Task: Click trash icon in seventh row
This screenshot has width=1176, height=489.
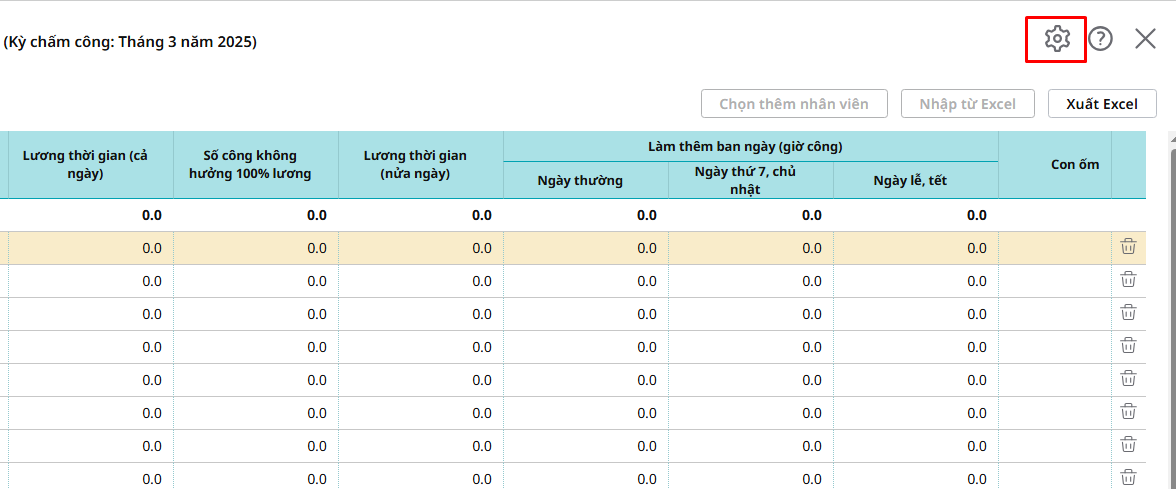Action: click(x=1128, y=445)
